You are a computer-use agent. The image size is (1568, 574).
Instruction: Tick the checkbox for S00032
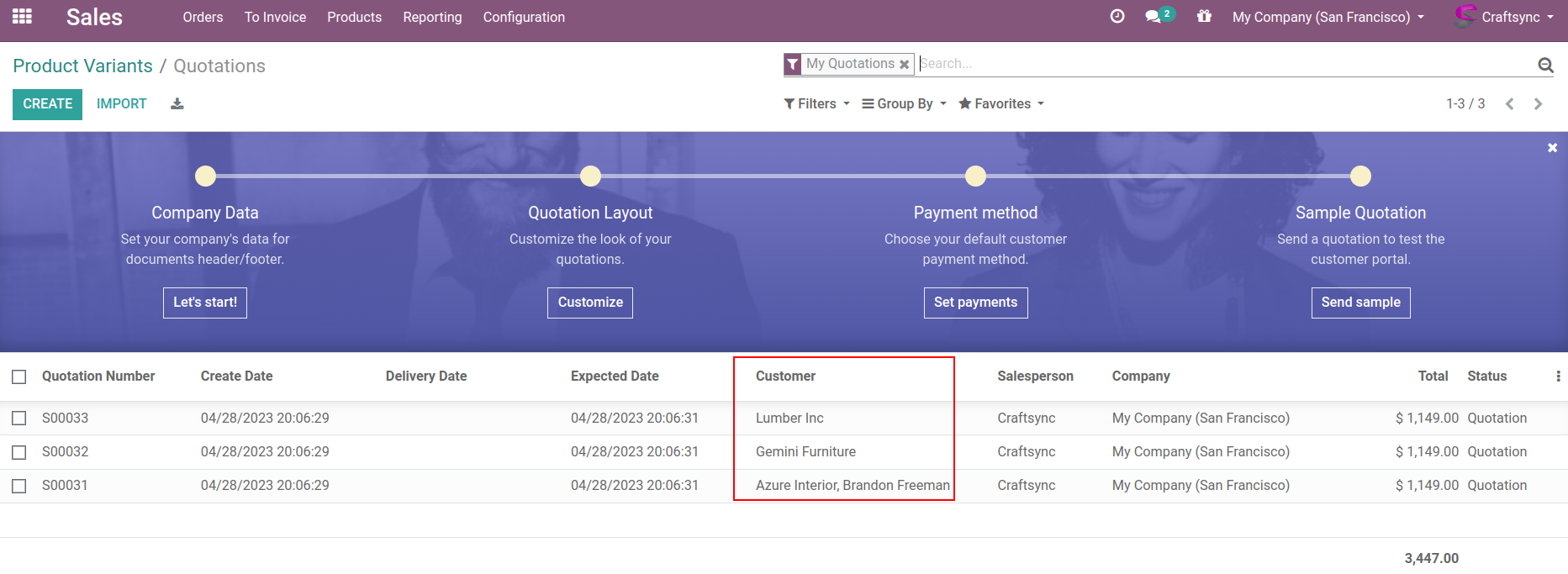19,452
